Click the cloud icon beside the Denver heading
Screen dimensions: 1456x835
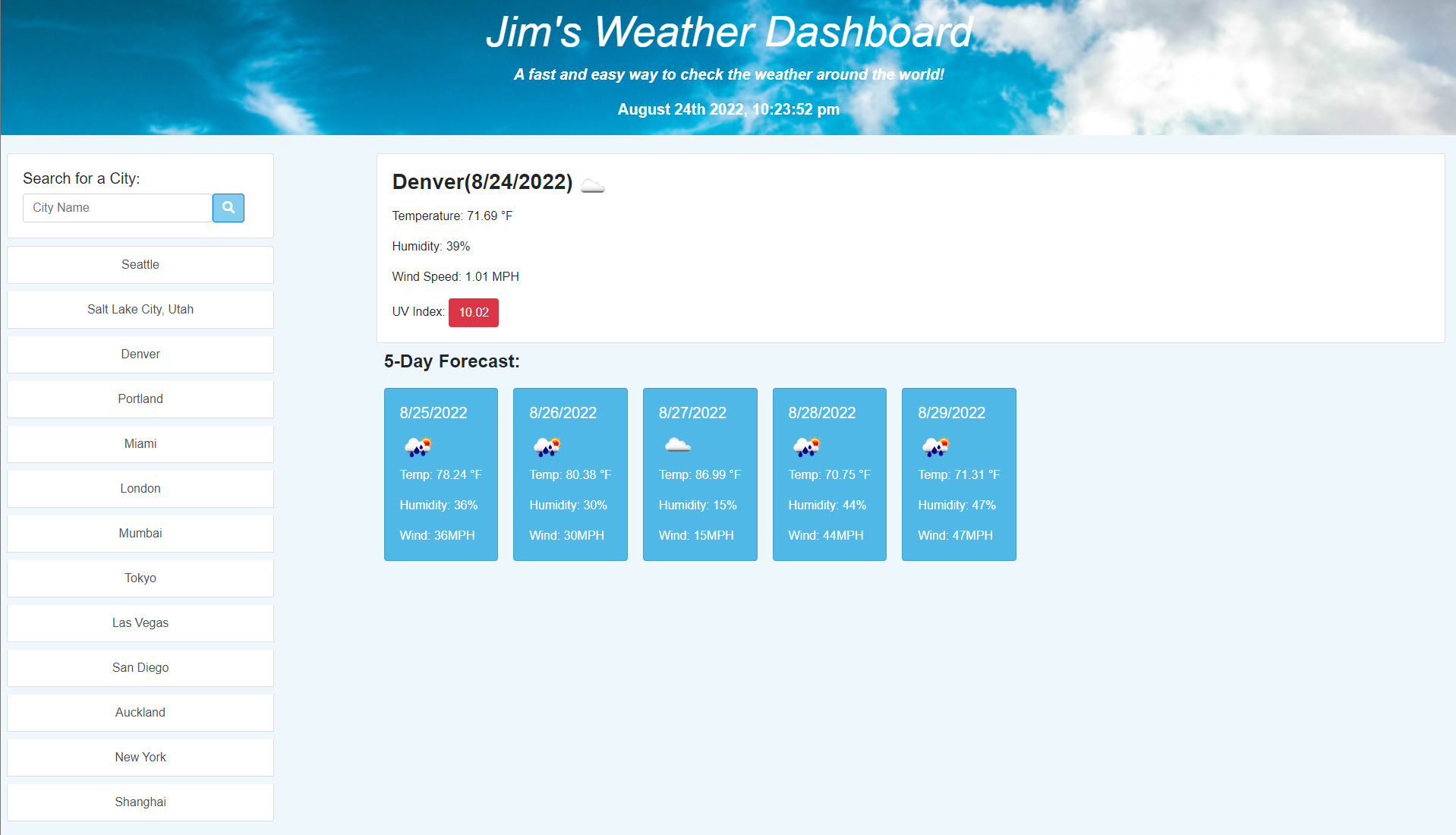pos(593,184)
